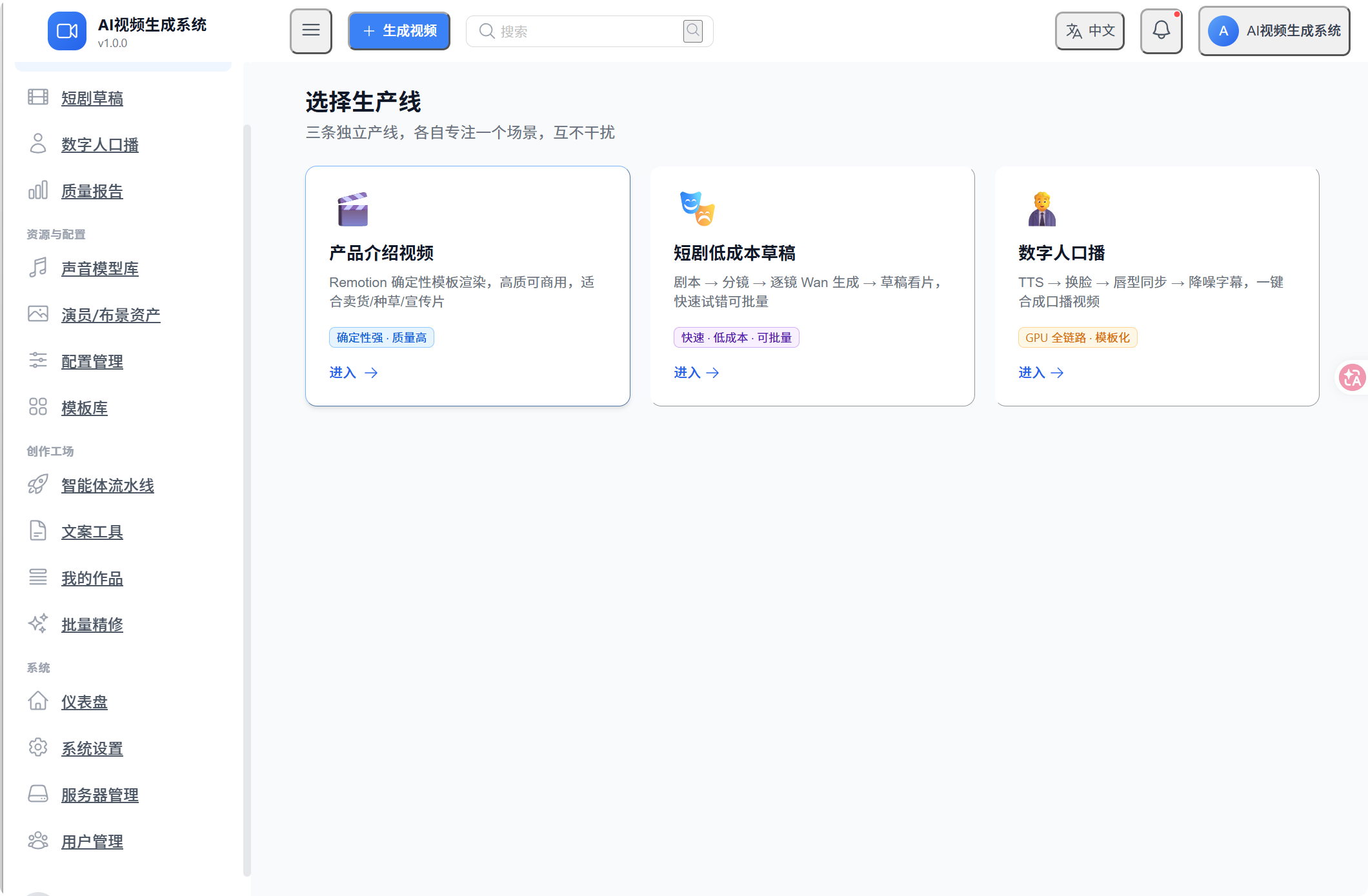
Task: Click the 确定性强 · 质量高 tag
Action: point(381,338)
